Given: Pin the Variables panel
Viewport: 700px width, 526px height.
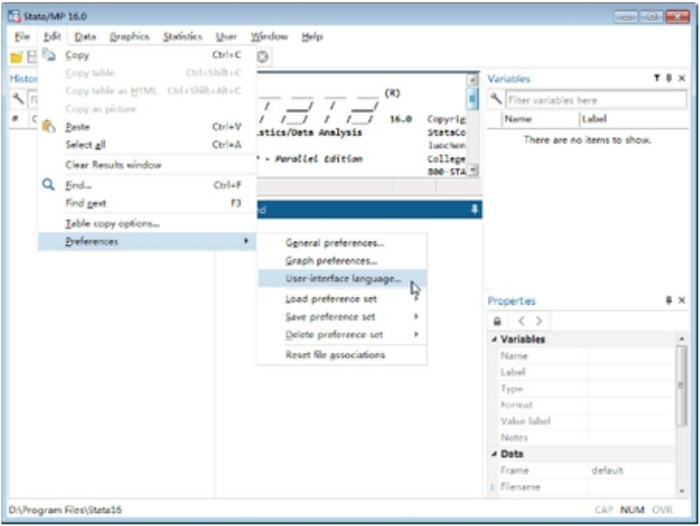Looking at the screenshot, I should coord(669,78).
